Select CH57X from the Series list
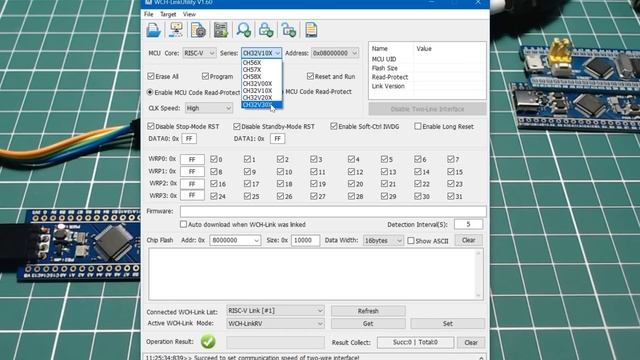Viewport: 640px width, 360px height. (x=261, y=70)
